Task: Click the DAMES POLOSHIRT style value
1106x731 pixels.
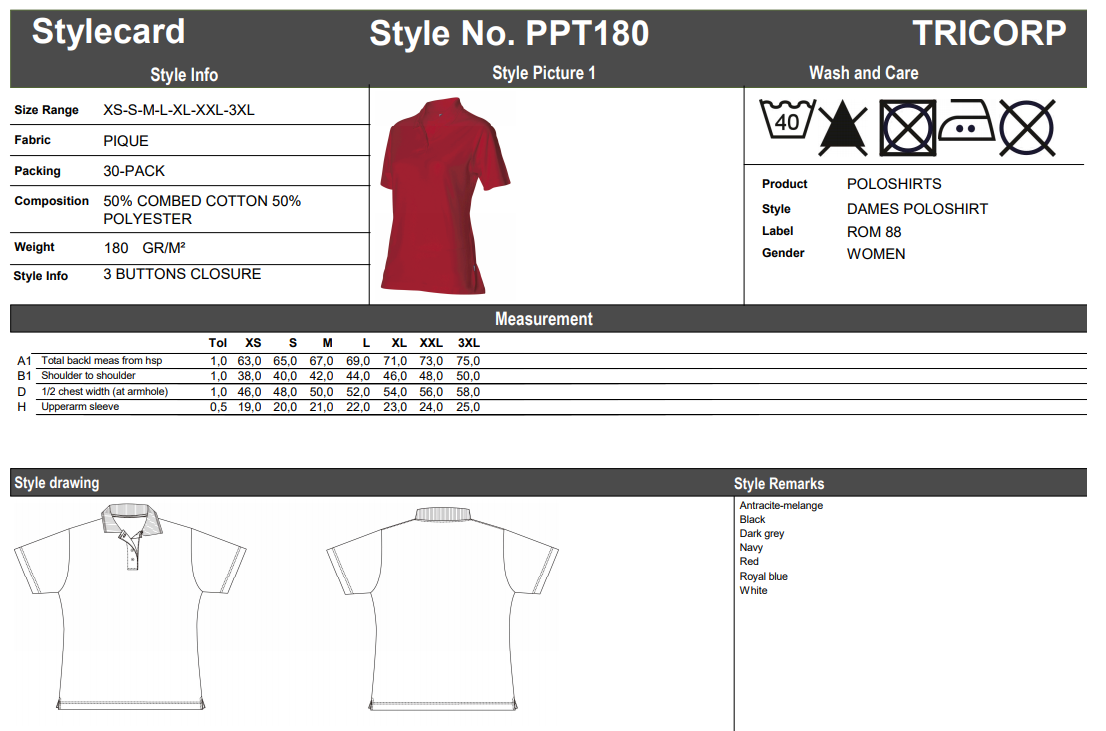Action: [917, 209]
